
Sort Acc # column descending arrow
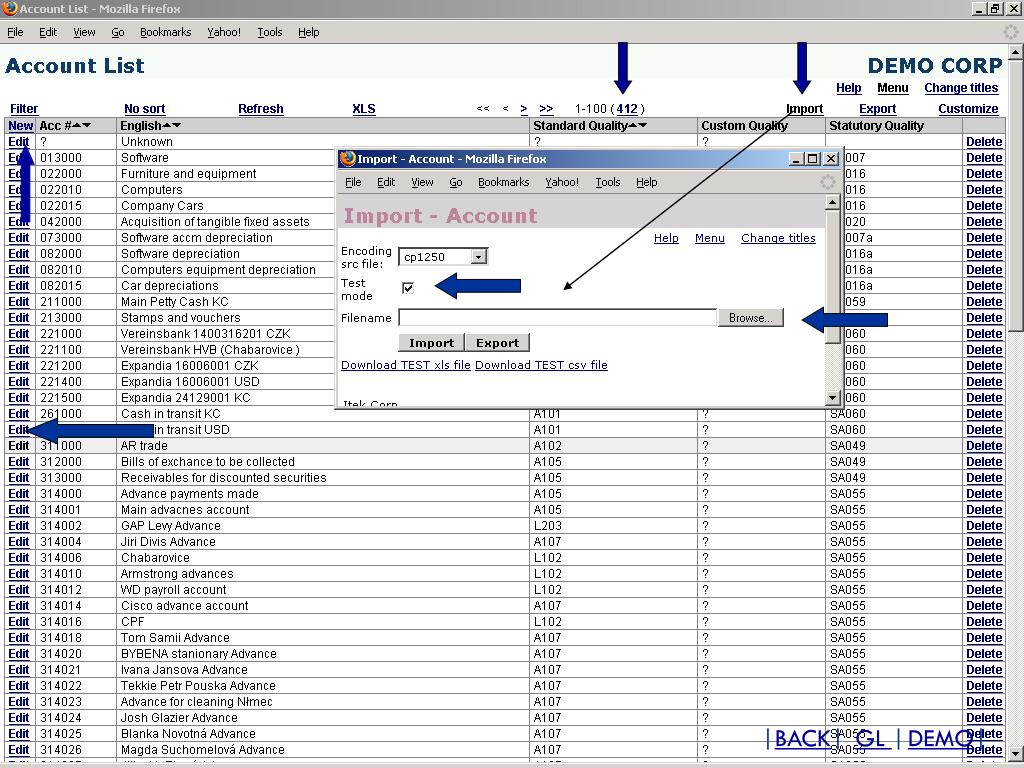(87, 125)
